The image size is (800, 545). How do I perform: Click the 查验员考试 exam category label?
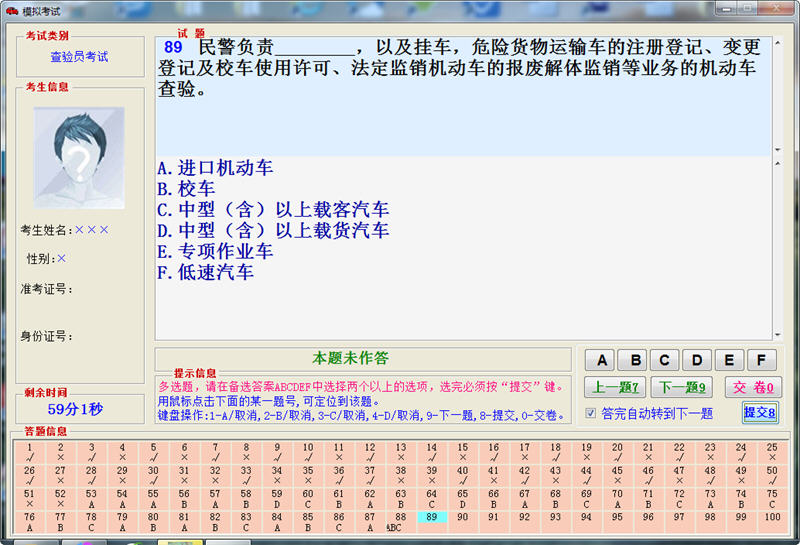tap(79, 57)
